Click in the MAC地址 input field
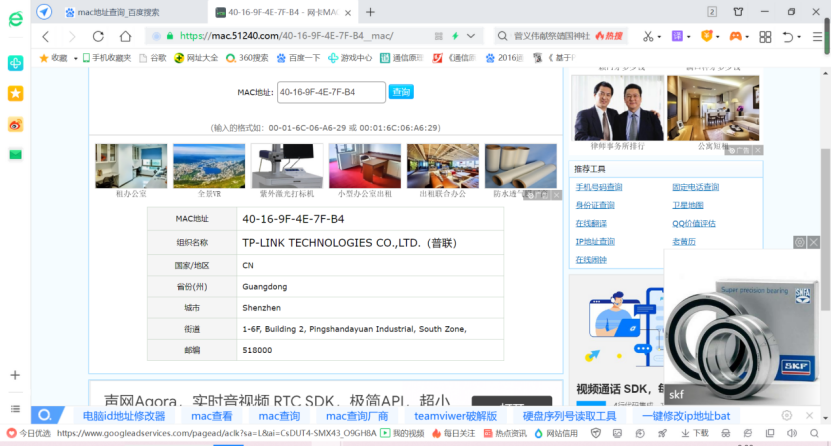 (x=331, y=92)
